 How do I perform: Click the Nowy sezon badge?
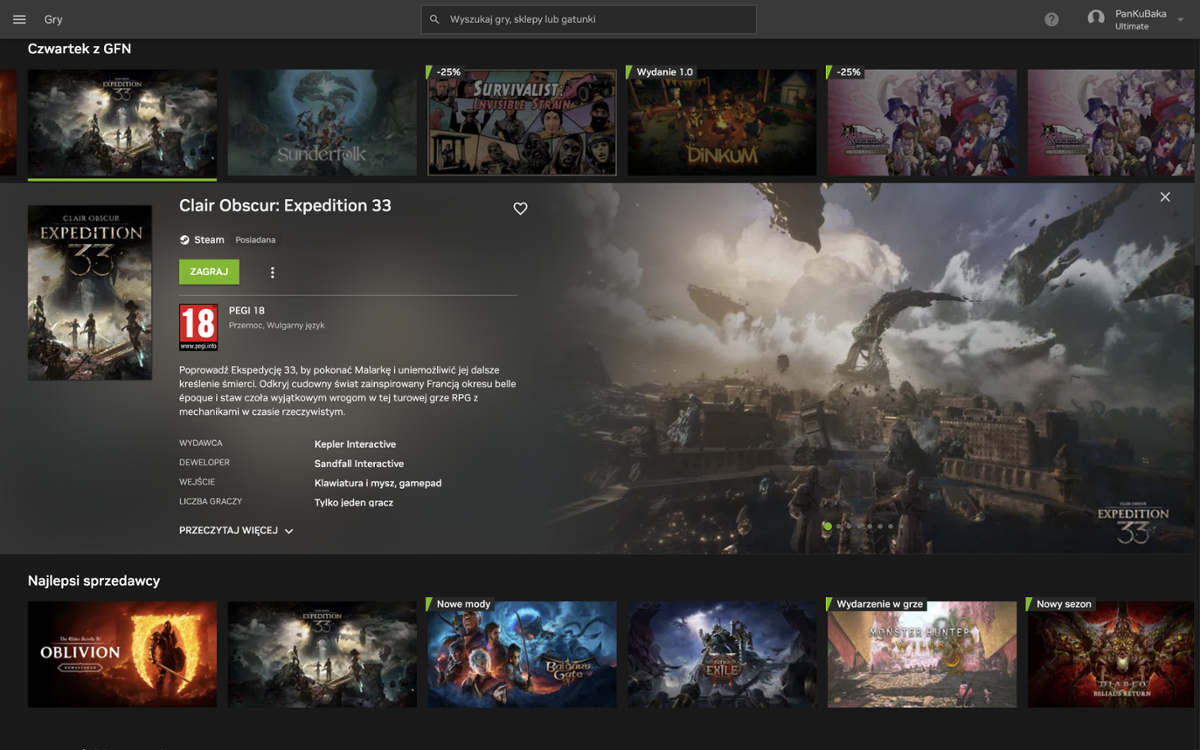click(x=1061, y=604)
